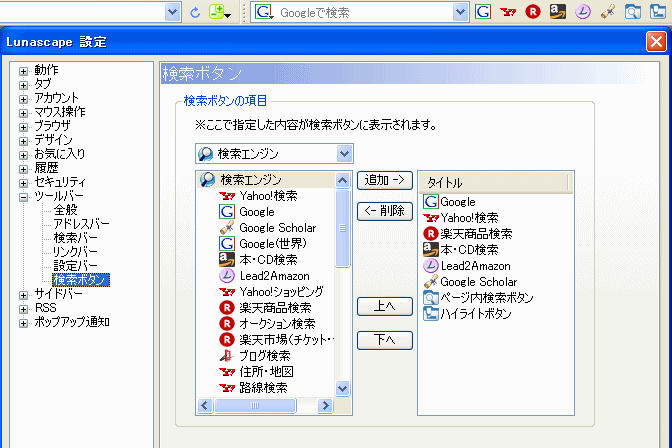The image size is (672, 448).
Task: Collapse the ツールバー tree node
Action: (24, 197)
